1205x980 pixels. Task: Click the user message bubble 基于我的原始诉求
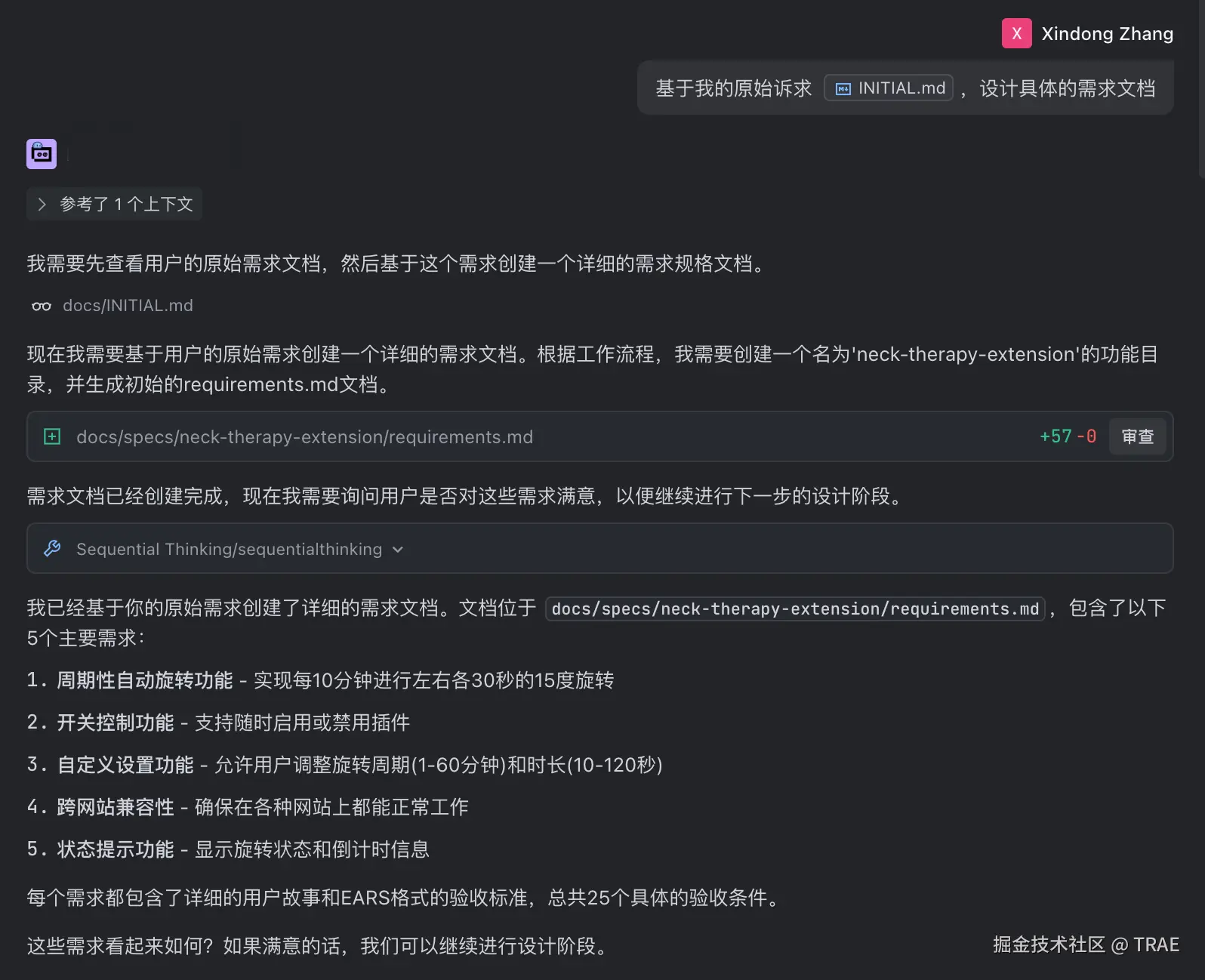[x=905, y=88]
